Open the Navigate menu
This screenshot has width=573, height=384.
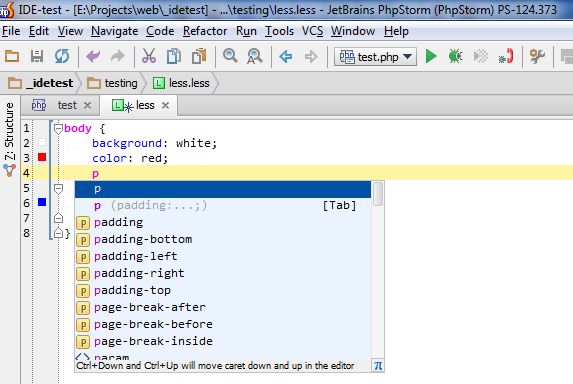(114, 31)
